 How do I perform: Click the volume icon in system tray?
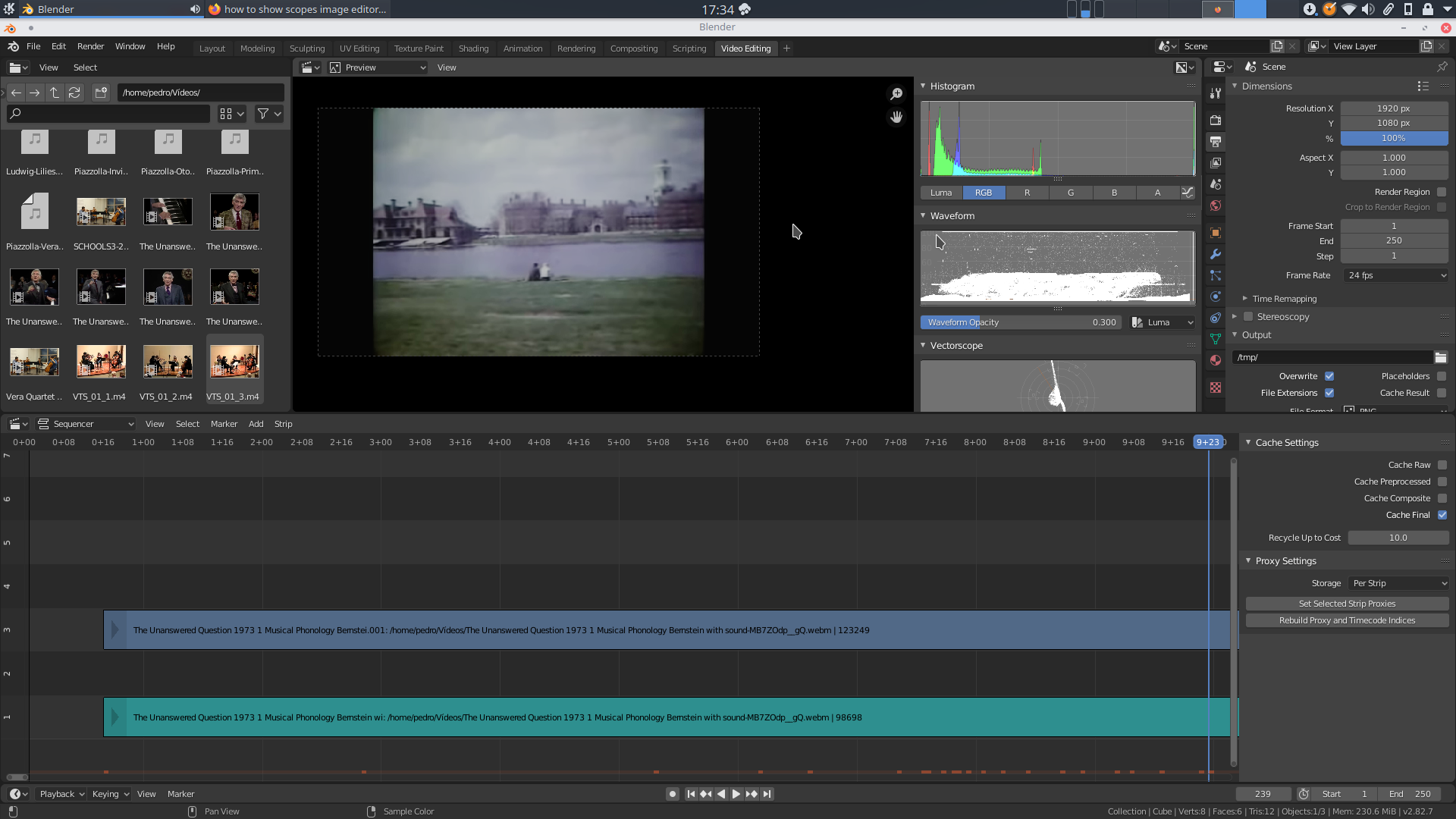[x=1368, y=9]
